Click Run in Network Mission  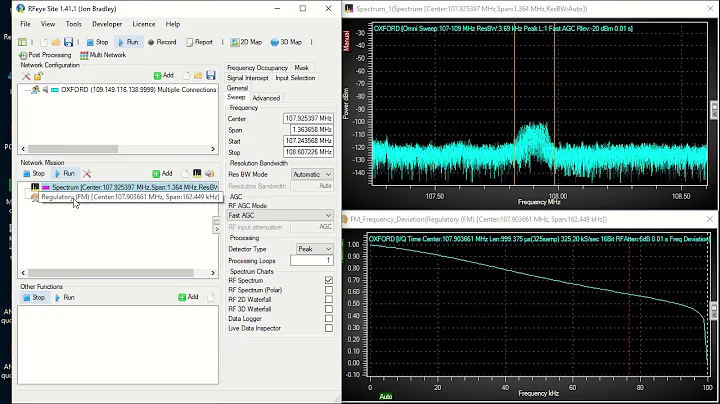click(x=64, y=174)
